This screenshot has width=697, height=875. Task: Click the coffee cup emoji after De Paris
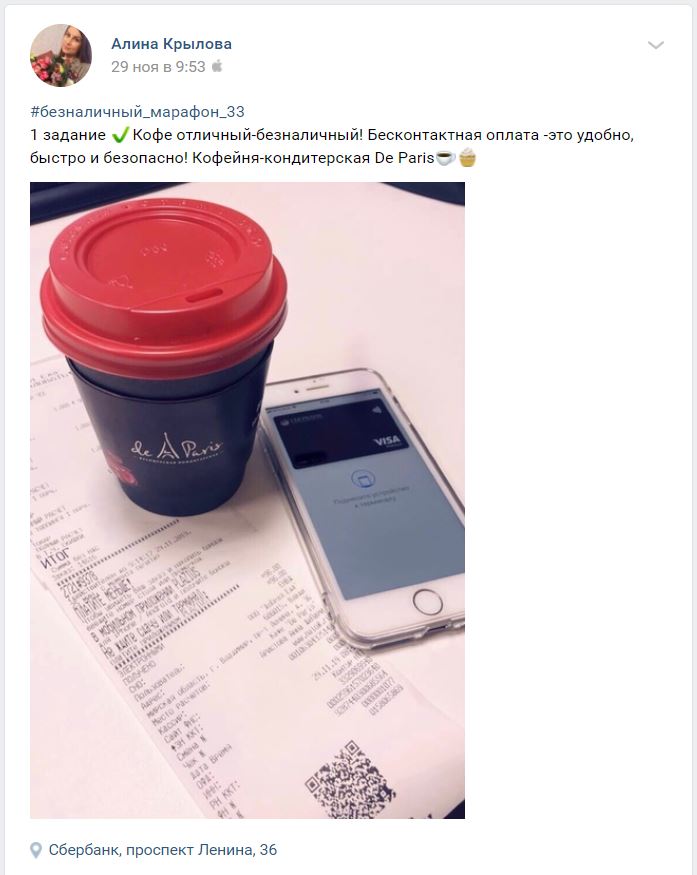click(445, 158)
